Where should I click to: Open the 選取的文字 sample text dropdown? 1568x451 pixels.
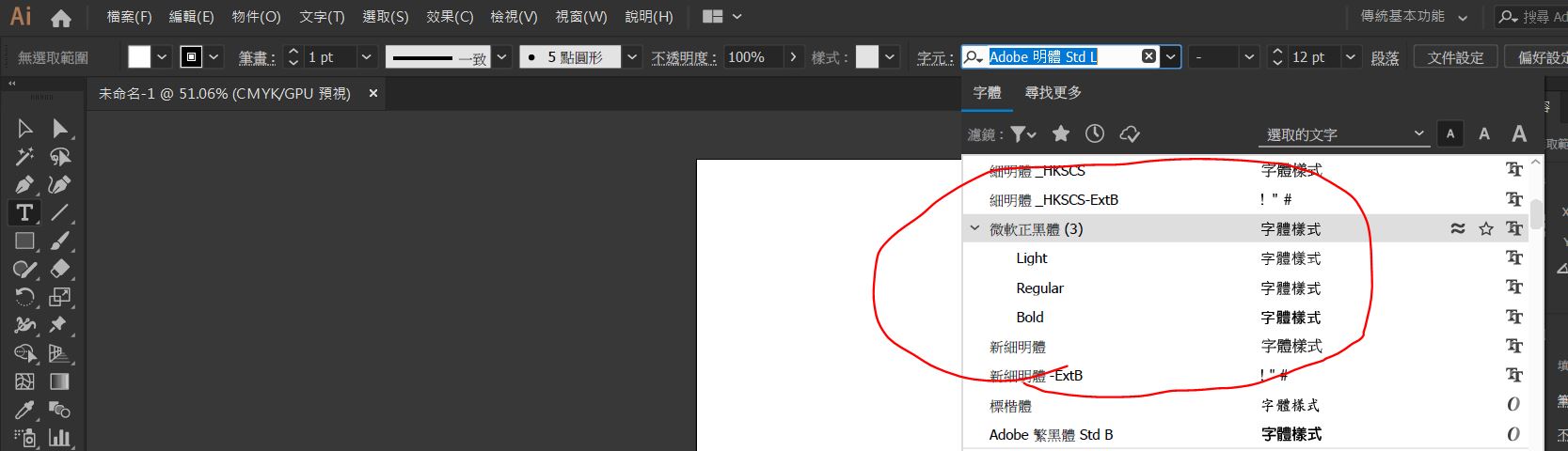click(x=1344, y=134)
